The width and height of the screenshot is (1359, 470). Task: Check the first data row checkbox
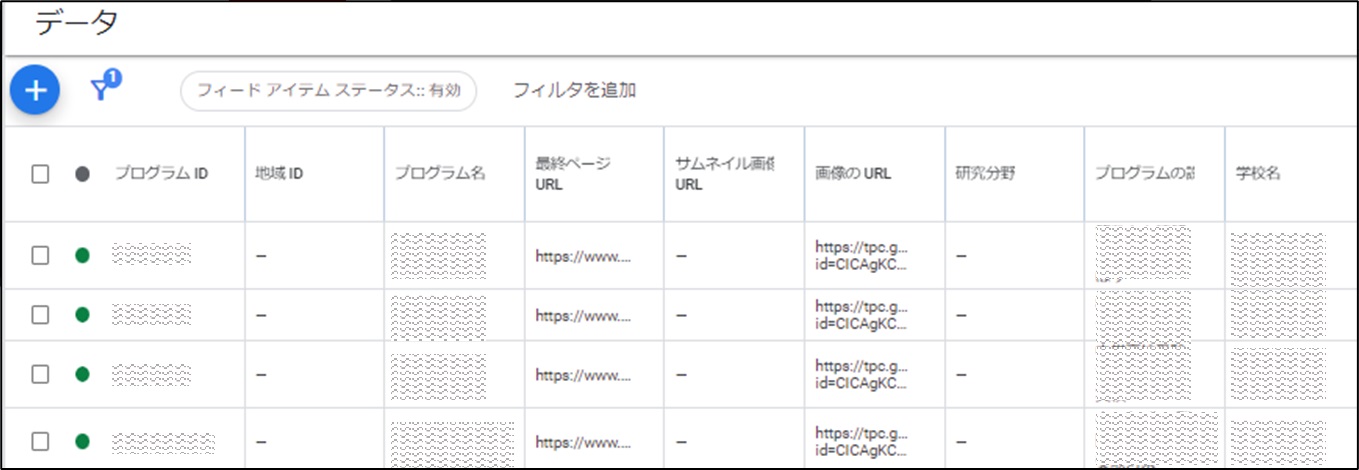click(40, 255)
